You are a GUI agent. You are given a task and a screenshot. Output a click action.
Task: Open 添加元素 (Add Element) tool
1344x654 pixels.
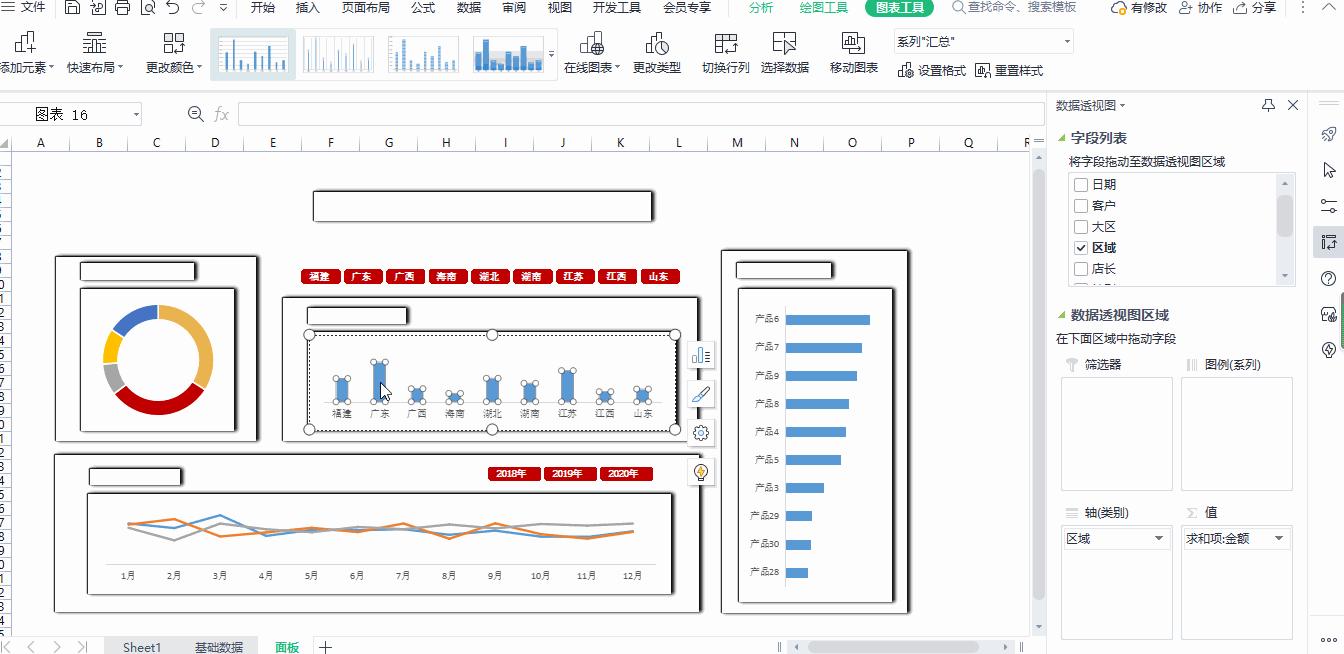click(x=24, y=54)
